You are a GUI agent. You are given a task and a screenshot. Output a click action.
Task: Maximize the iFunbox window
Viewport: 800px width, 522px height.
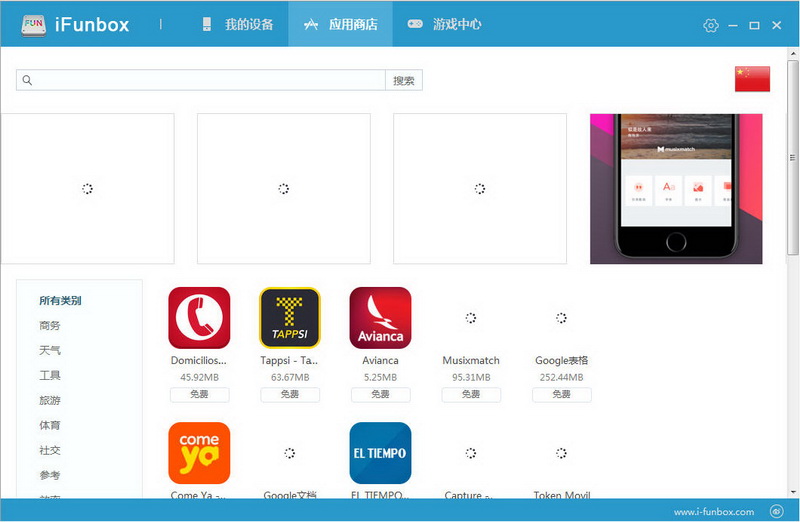tap(754, 26)
